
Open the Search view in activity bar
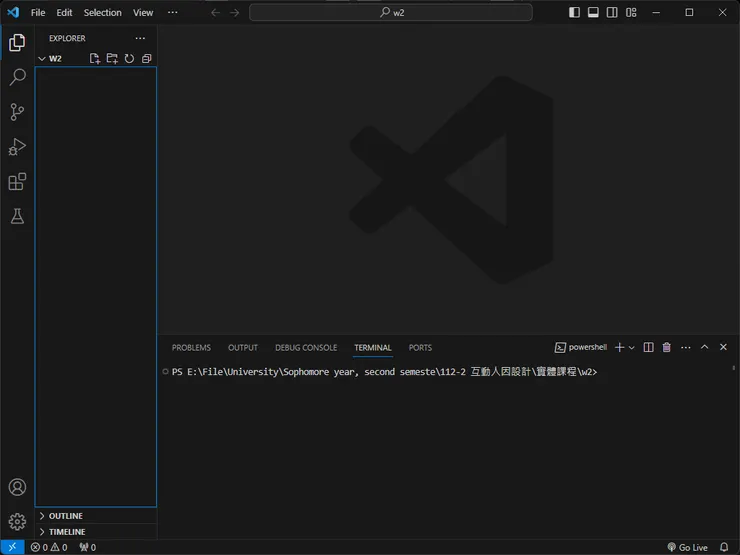click(17, 77)
